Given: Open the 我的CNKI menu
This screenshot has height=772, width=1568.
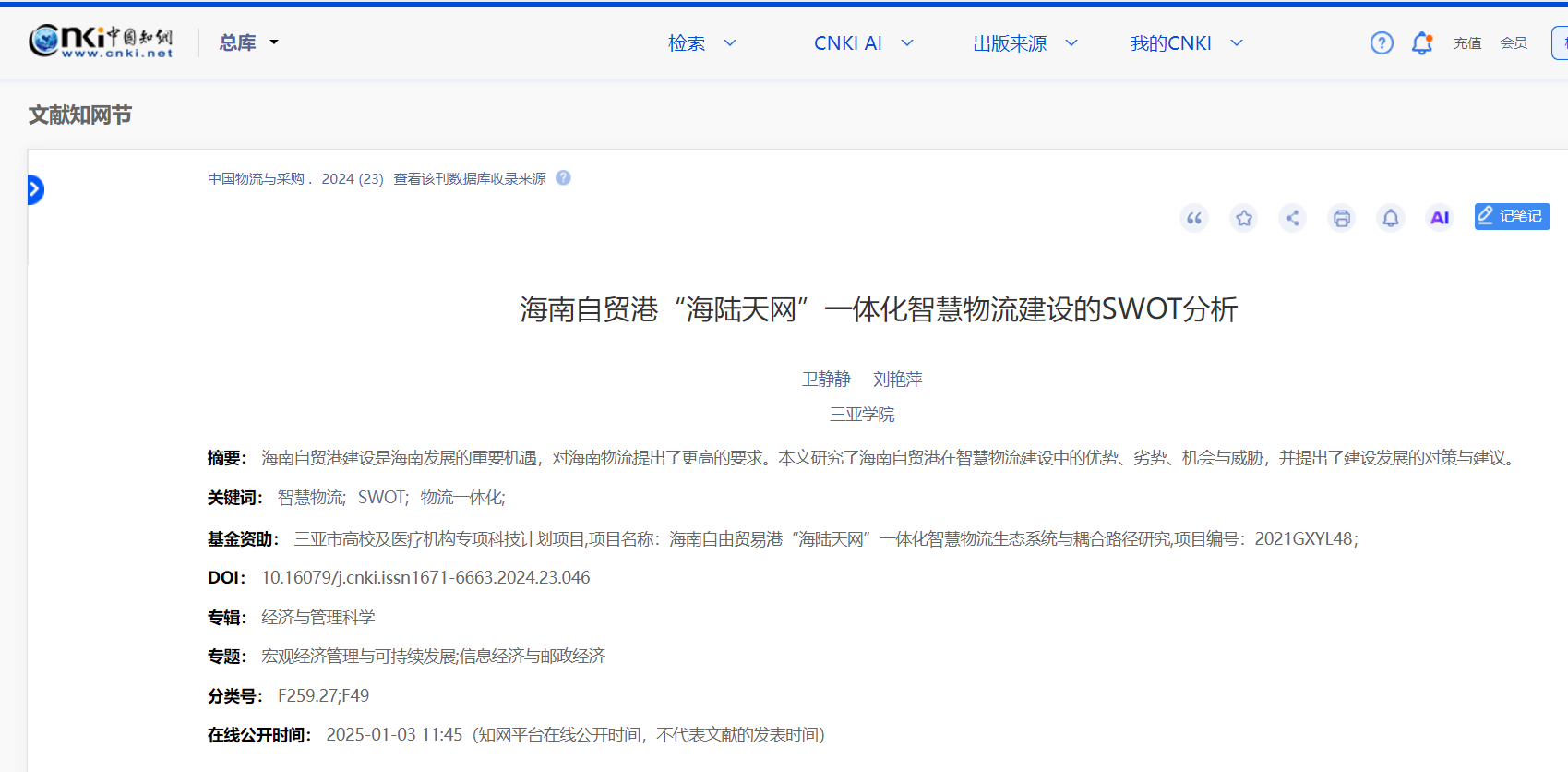Looking at the screenshot, I should tap(1186, 43).
